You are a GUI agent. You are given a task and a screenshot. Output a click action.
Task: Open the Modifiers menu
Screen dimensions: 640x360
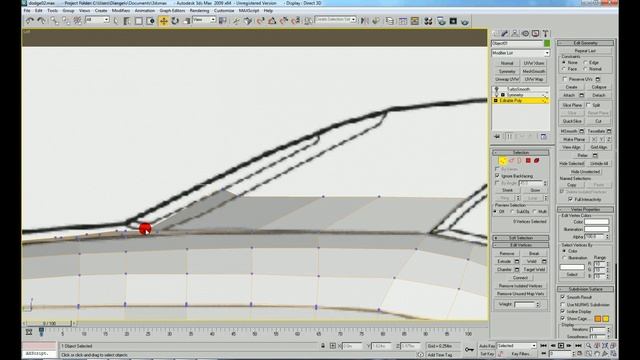121,11
